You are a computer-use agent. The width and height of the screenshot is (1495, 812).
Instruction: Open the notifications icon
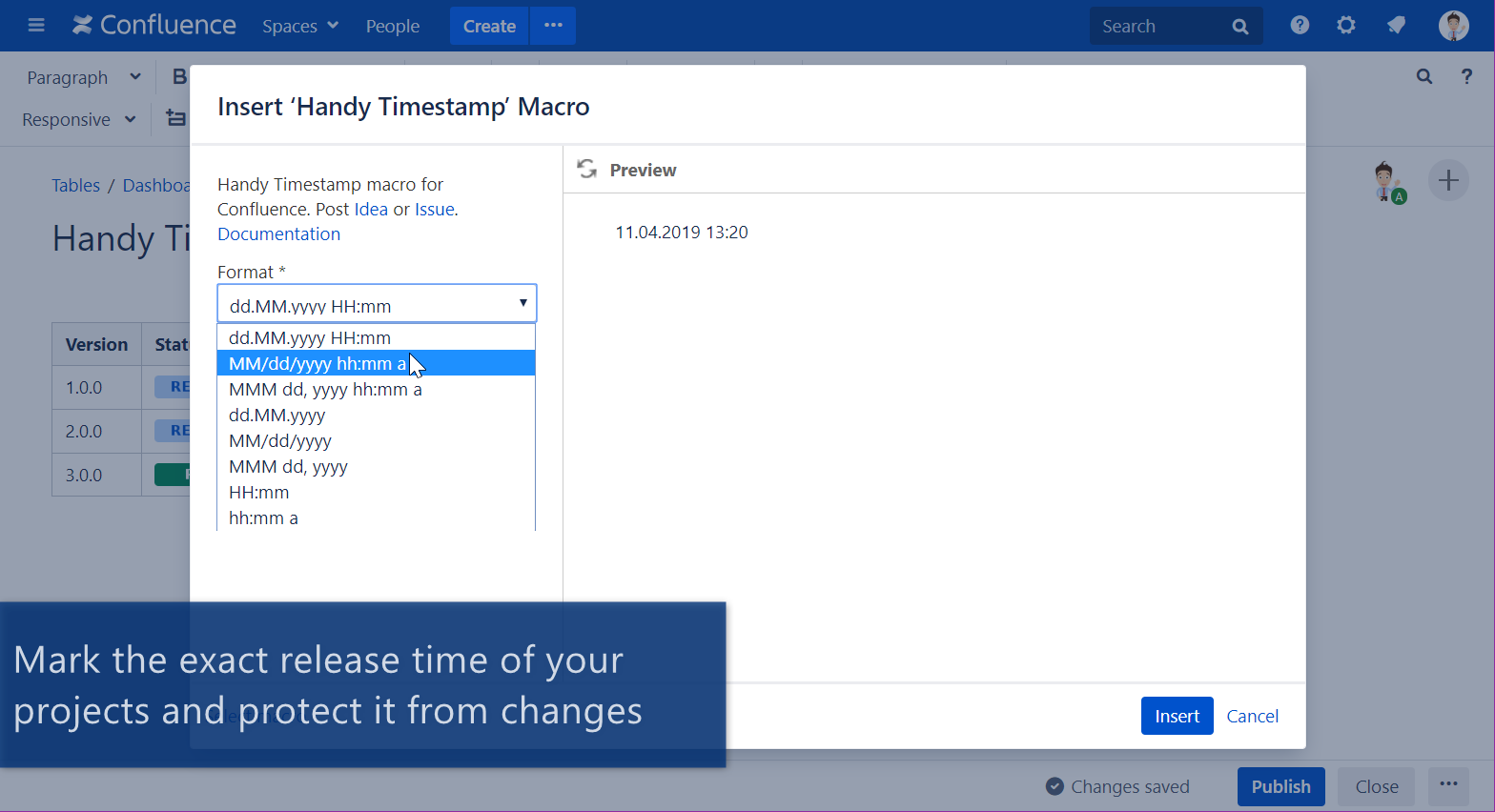1396,26
